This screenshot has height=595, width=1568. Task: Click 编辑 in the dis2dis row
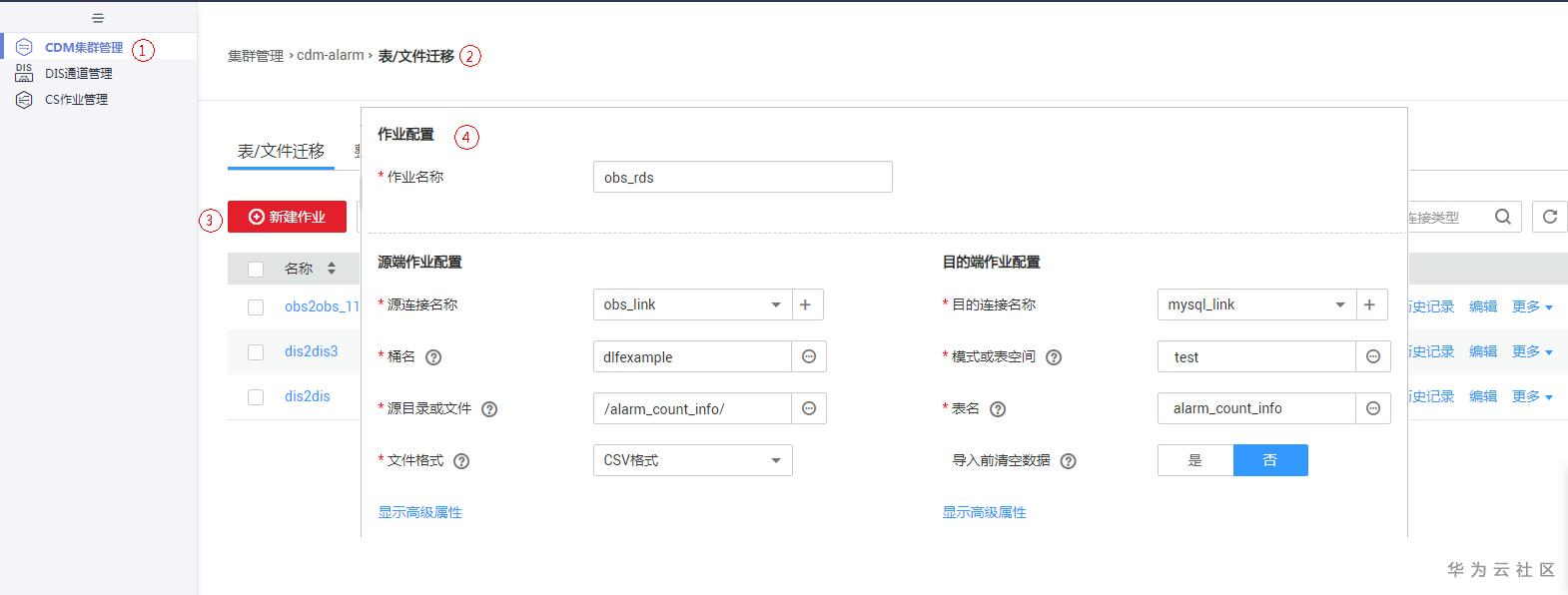[1483, 396]
